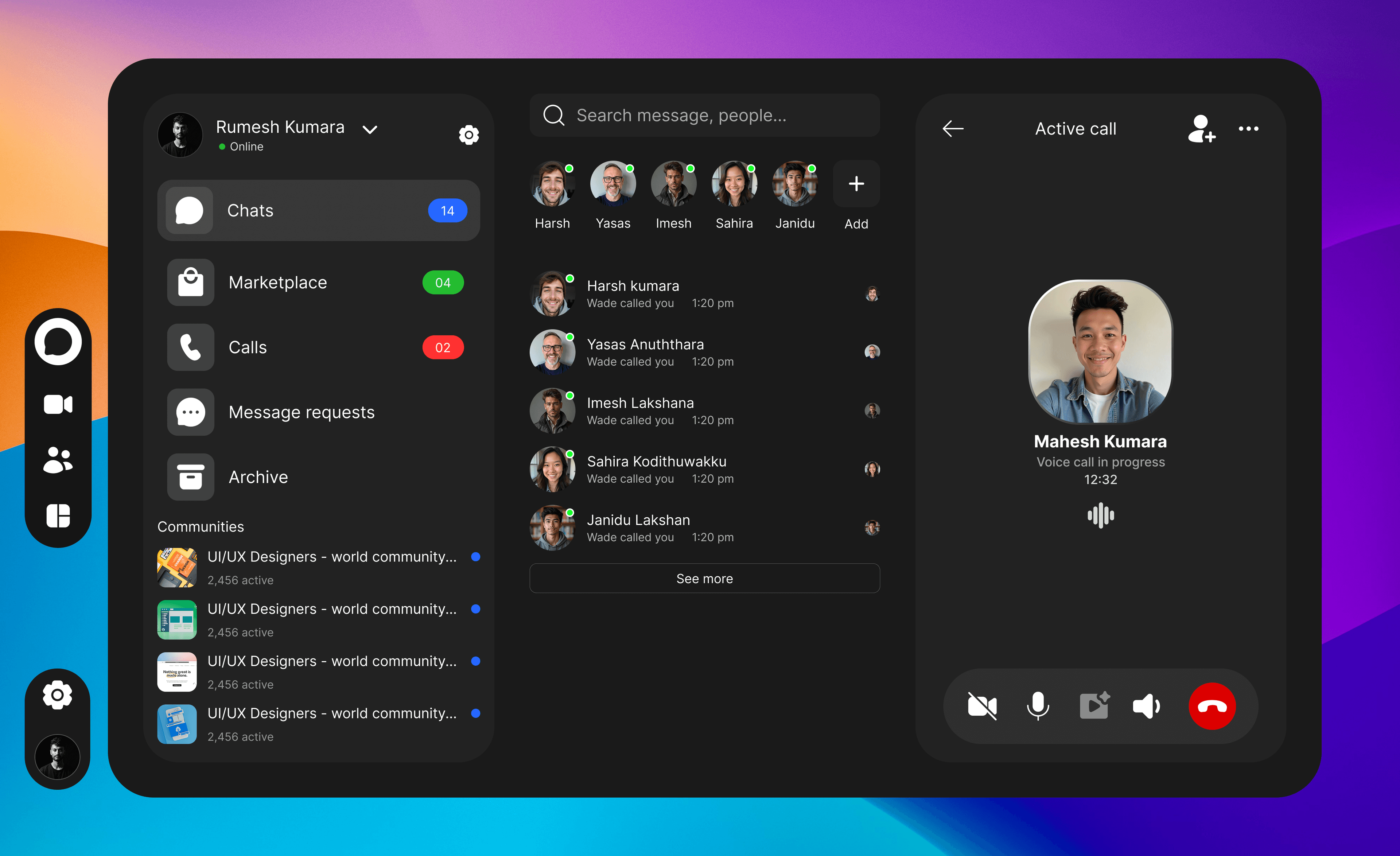The image size is (1400, 856).
Task: Click the plus Add contact button
Action: pyautogui.click(x=856, y=184)
